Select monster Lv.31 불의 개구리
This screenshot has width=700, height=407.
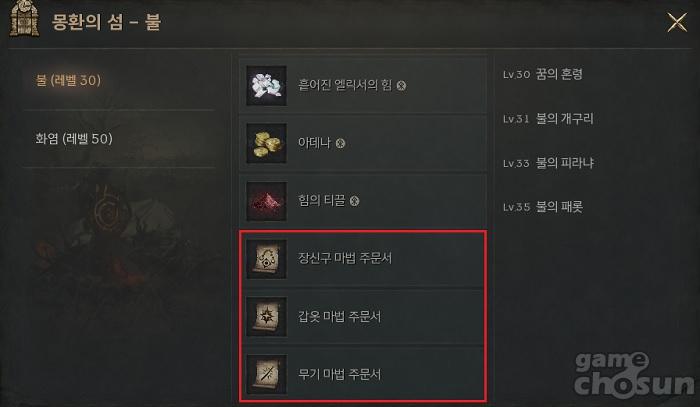click(x=548, y=119)
